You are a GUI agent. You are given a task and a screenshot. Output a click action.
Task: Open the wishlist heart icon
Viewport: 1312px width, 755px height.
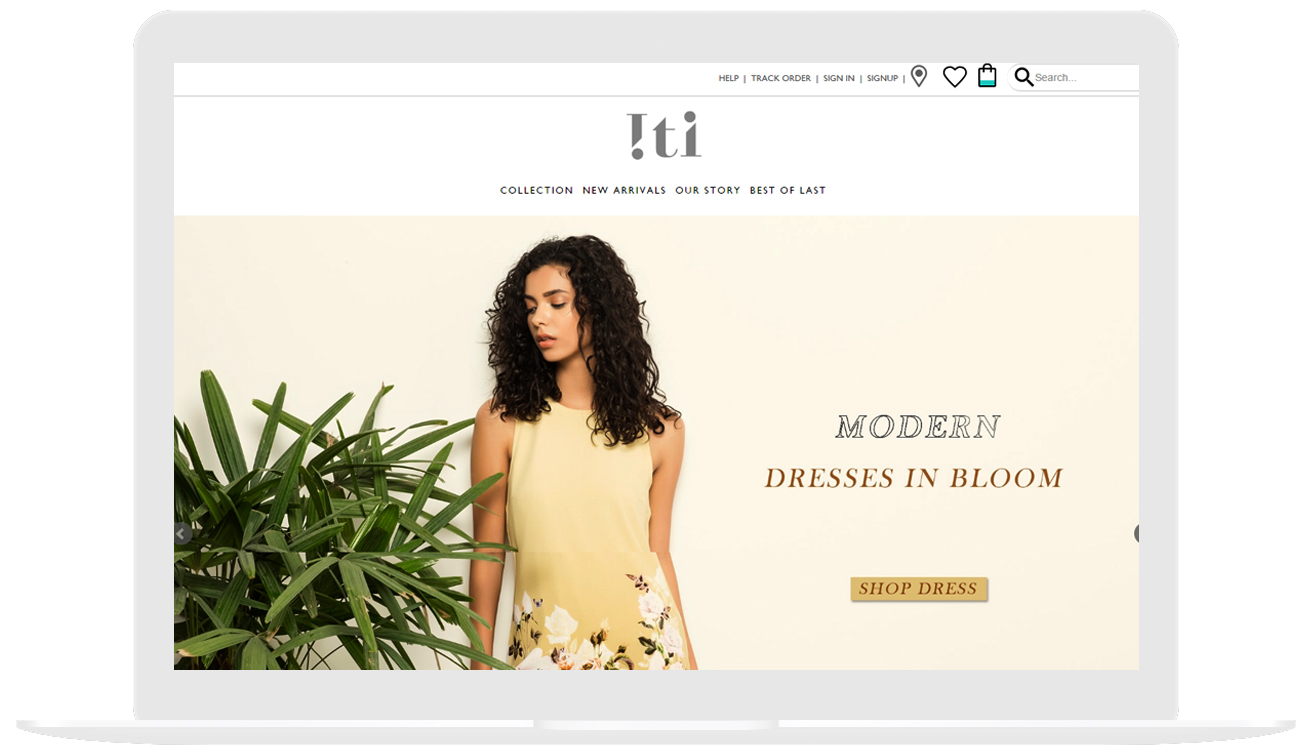[955, 77]
